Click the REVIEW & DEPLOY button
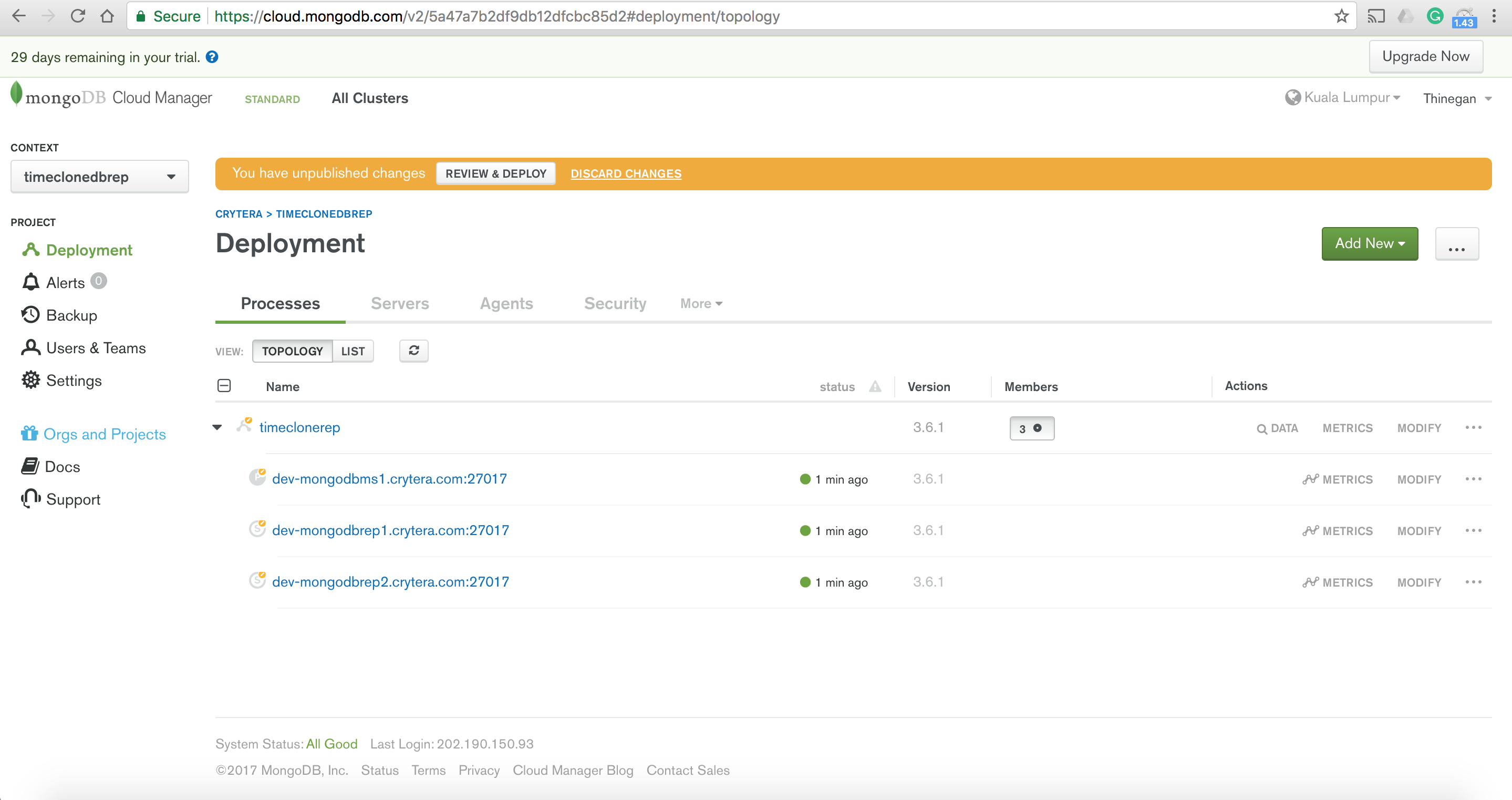 coord(495,174)
